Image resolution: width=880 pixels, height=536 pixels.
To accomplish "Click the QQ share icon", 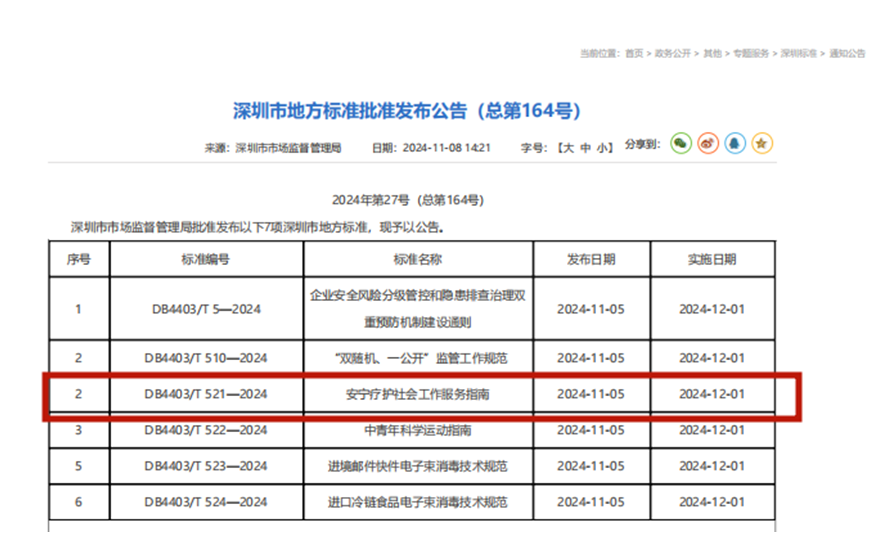I will pos(735,144).
